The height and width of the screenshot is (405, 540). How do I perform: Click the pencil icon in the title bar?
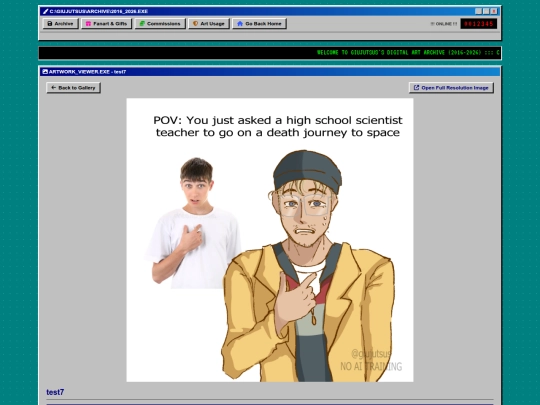click(x=45, y=11)
